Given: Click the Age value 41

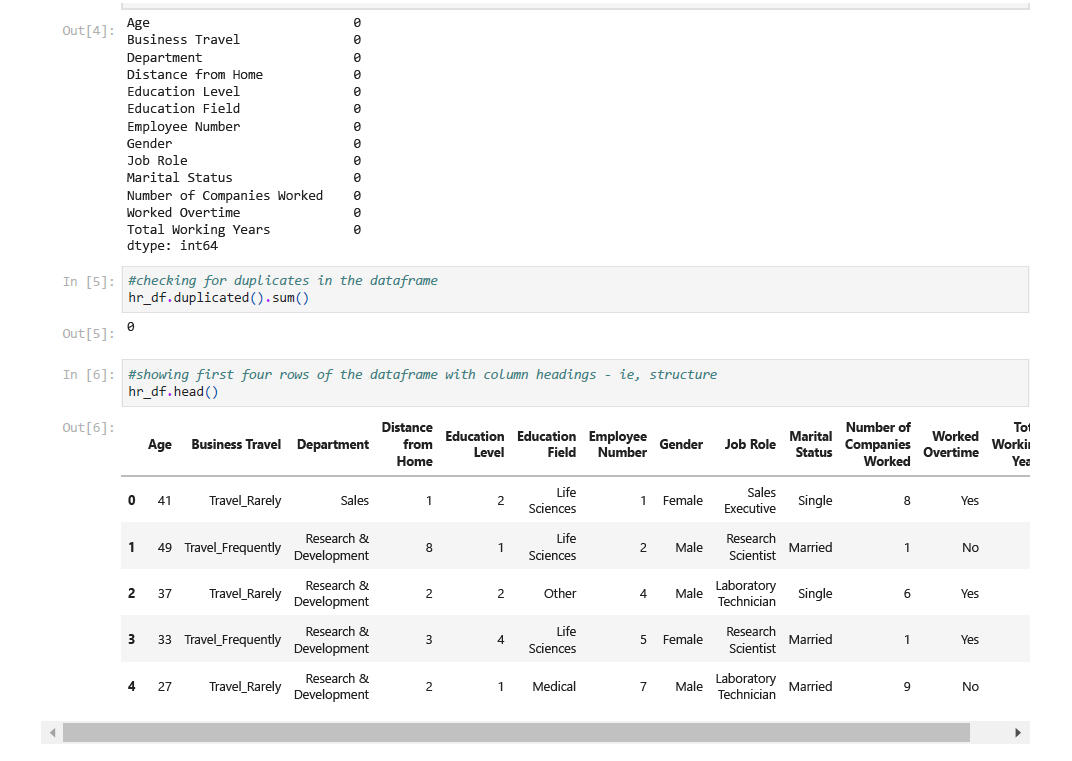Looking at the screenshot, I should pos(164,500).
